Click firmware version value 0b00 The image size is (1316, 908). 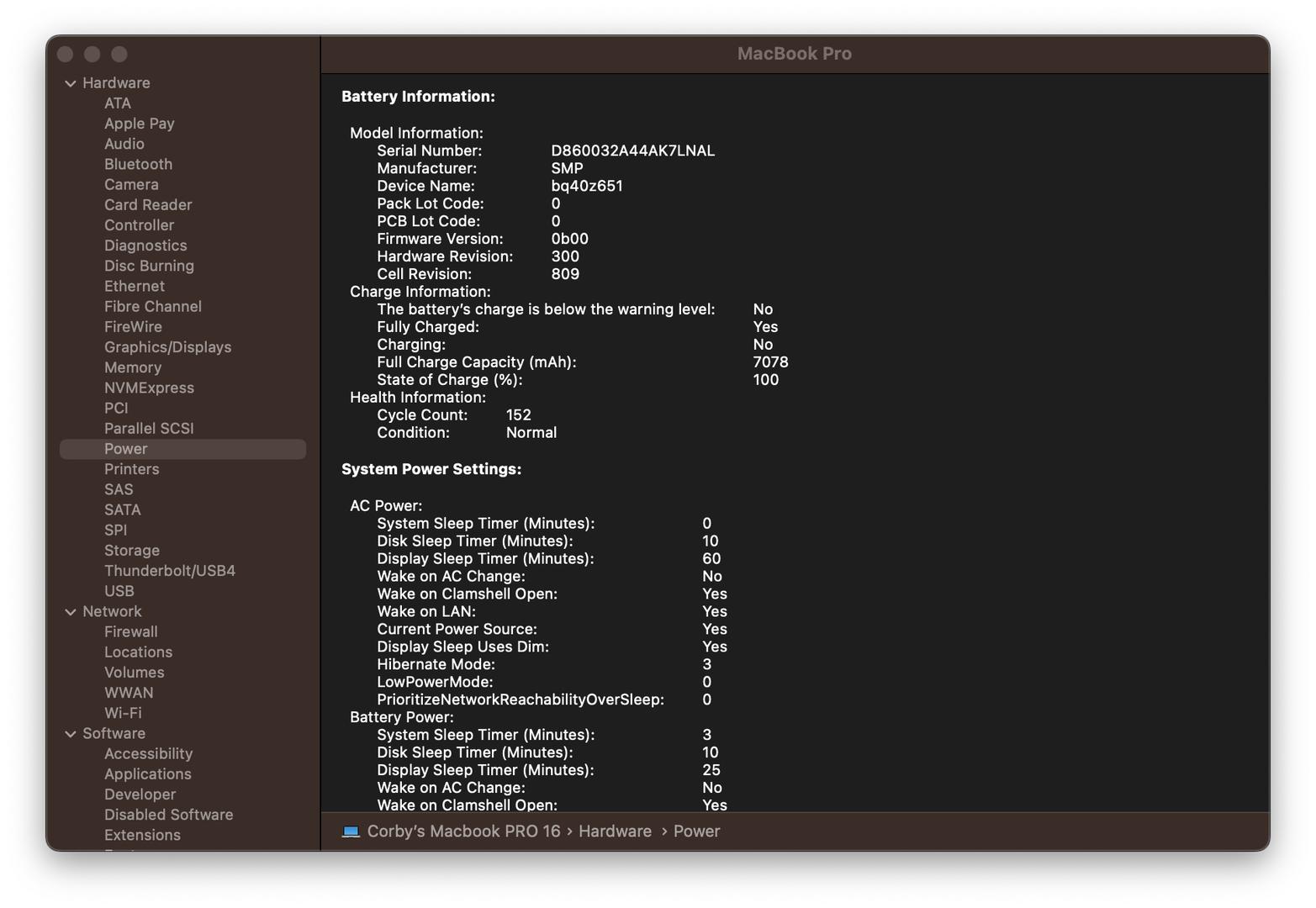coord(569,239)
